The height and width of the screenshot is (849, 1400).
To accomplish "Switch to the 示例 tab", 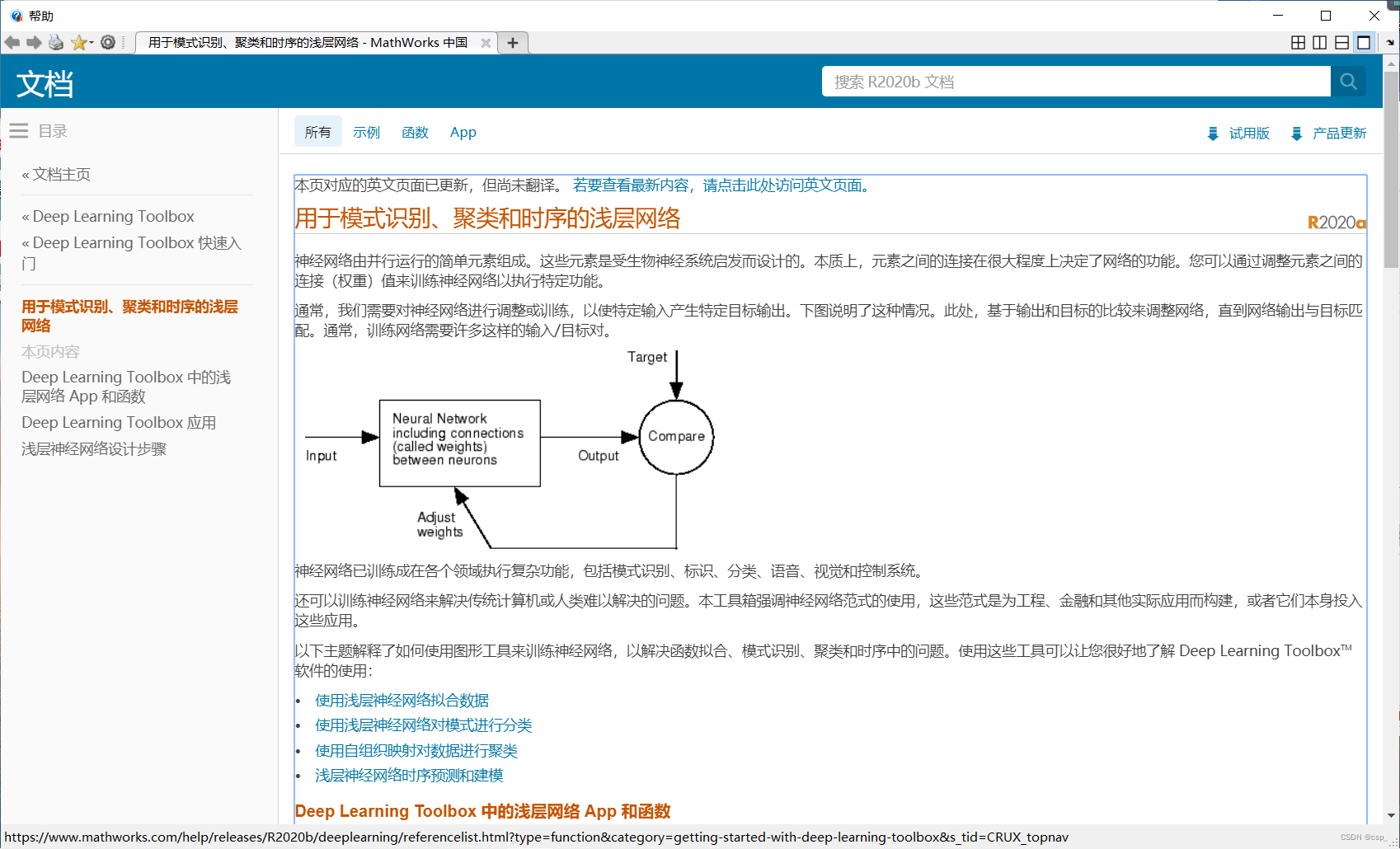I will [366, 132].
